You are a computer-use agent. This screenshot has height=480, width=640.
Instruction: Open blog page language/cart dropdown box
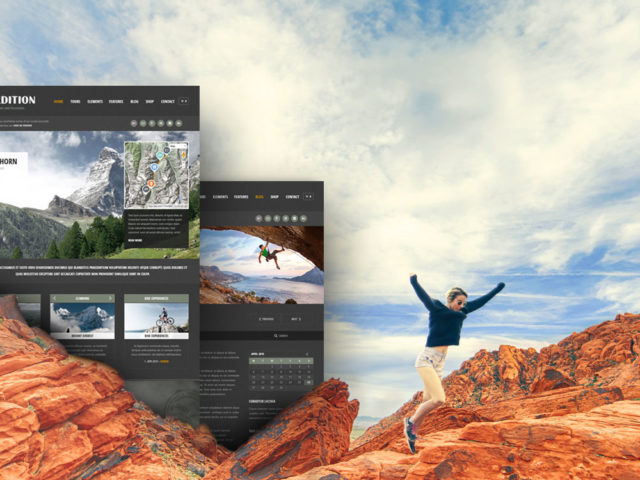tap(309, 196)
